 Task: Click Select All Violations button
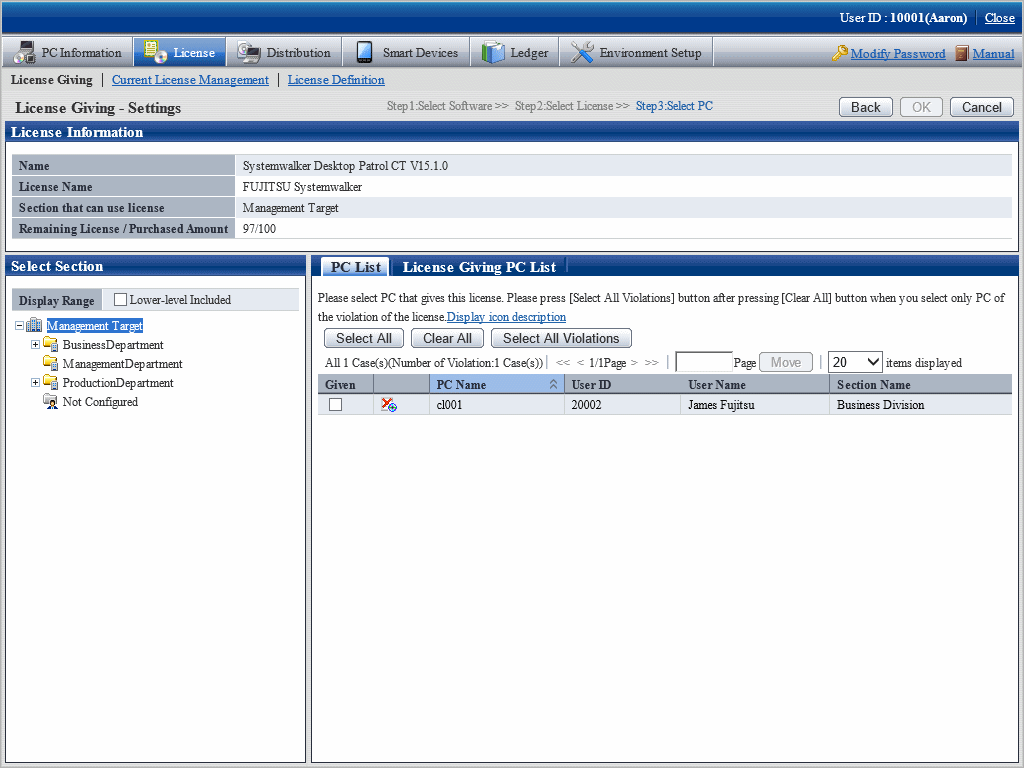tap(561, 338)
